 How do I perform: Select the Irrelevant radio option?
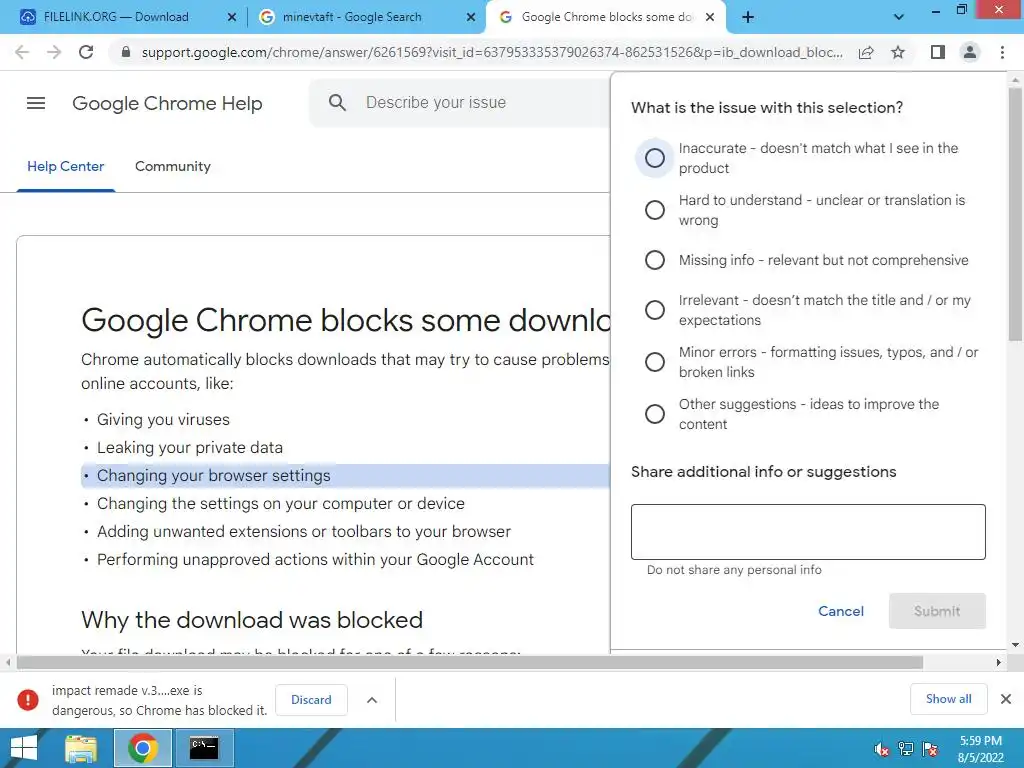pyautogui.click(x=655, y=310)
